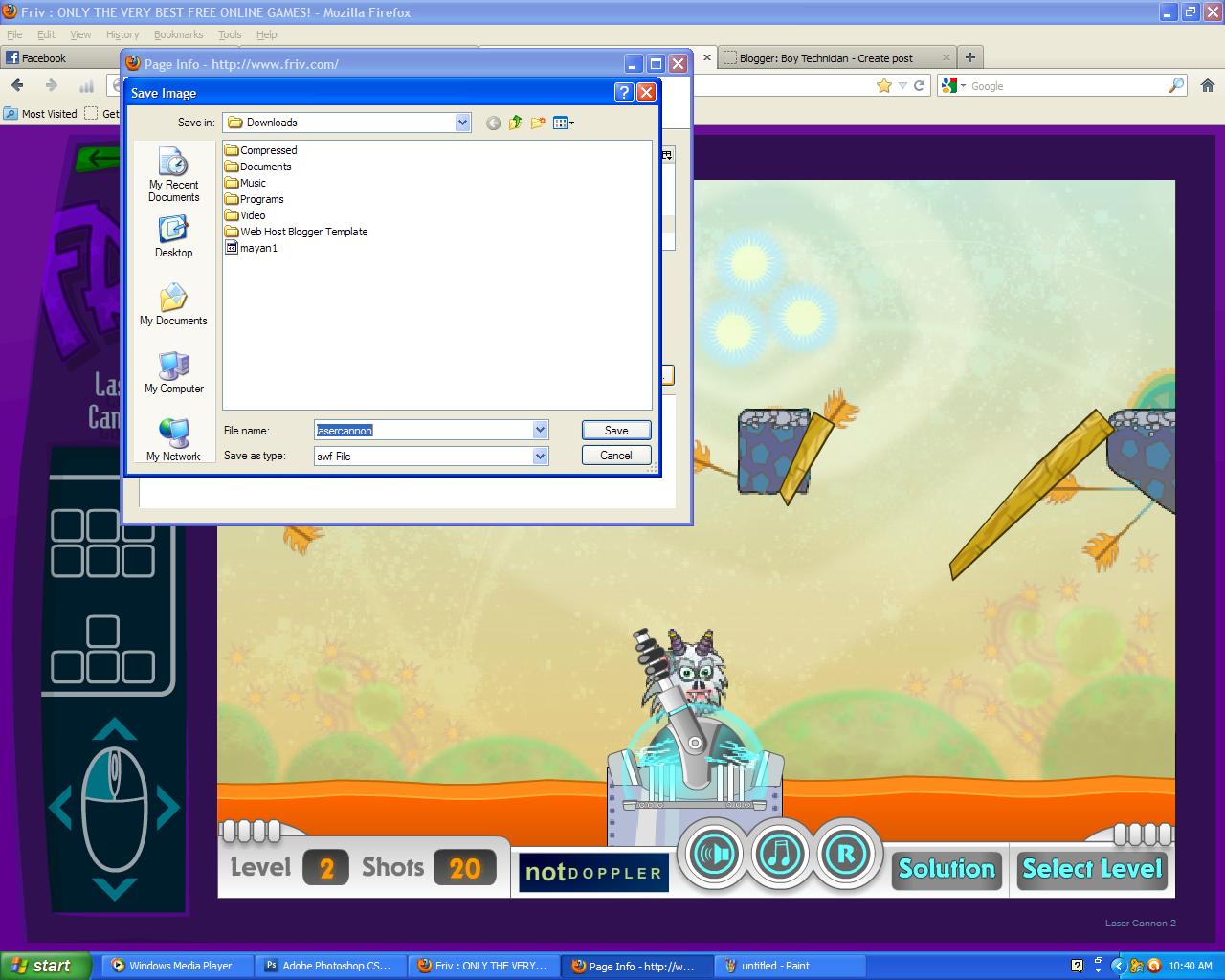Click the Firefox forward arrow
The width and height of the screenshot is (1225, 980).
click(51, 85)
